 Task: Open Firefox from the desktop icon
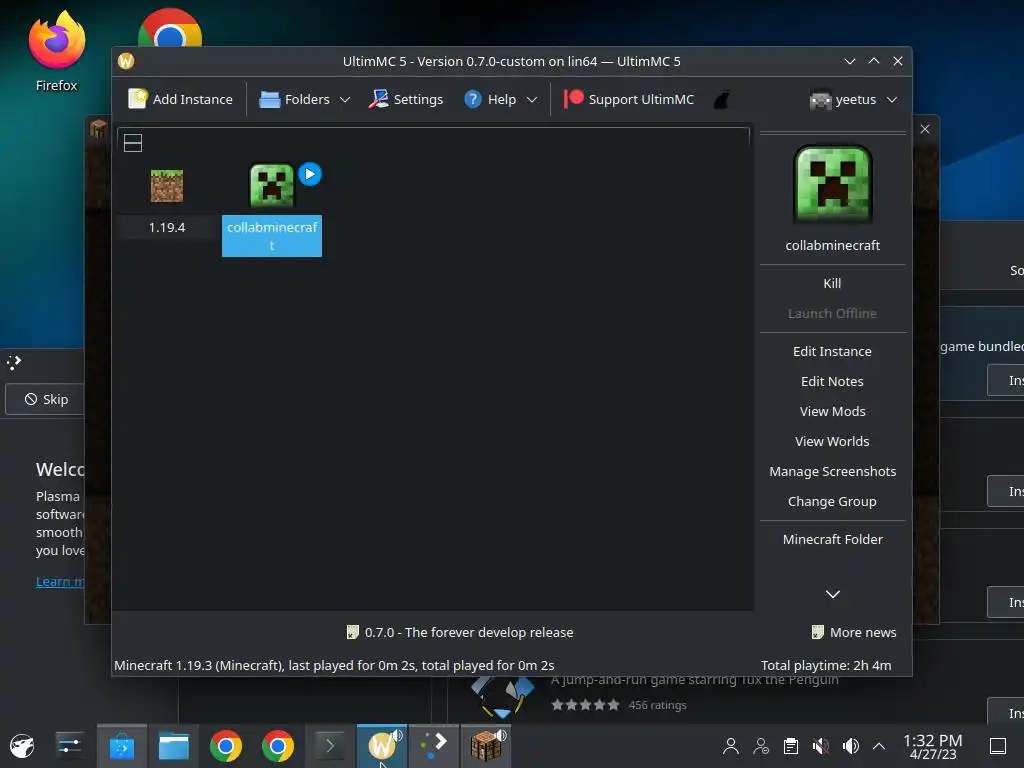(x=57, y=52)
